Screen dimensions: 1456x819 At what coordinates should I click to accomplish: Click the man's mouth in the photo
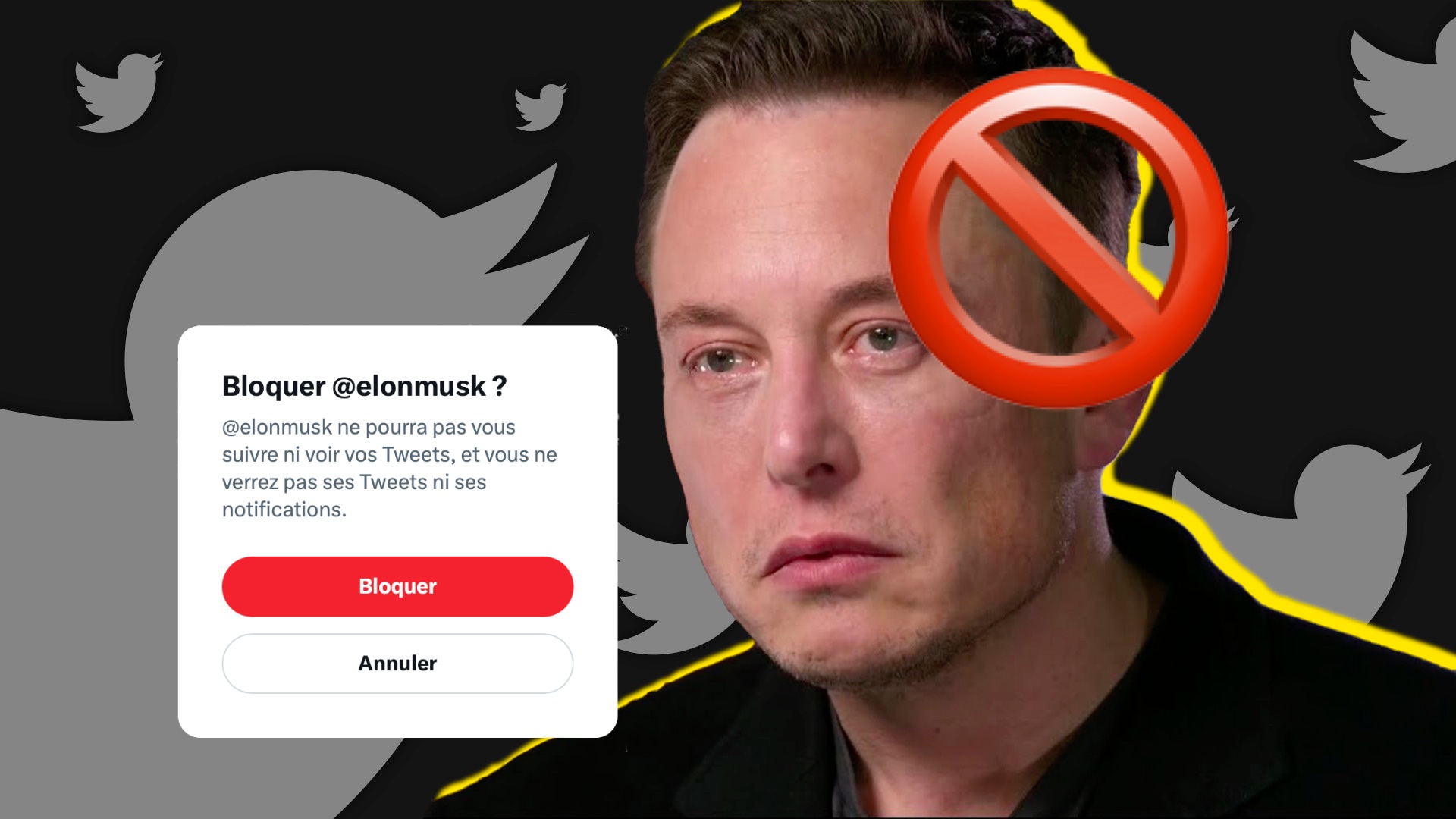coord(830,555)
